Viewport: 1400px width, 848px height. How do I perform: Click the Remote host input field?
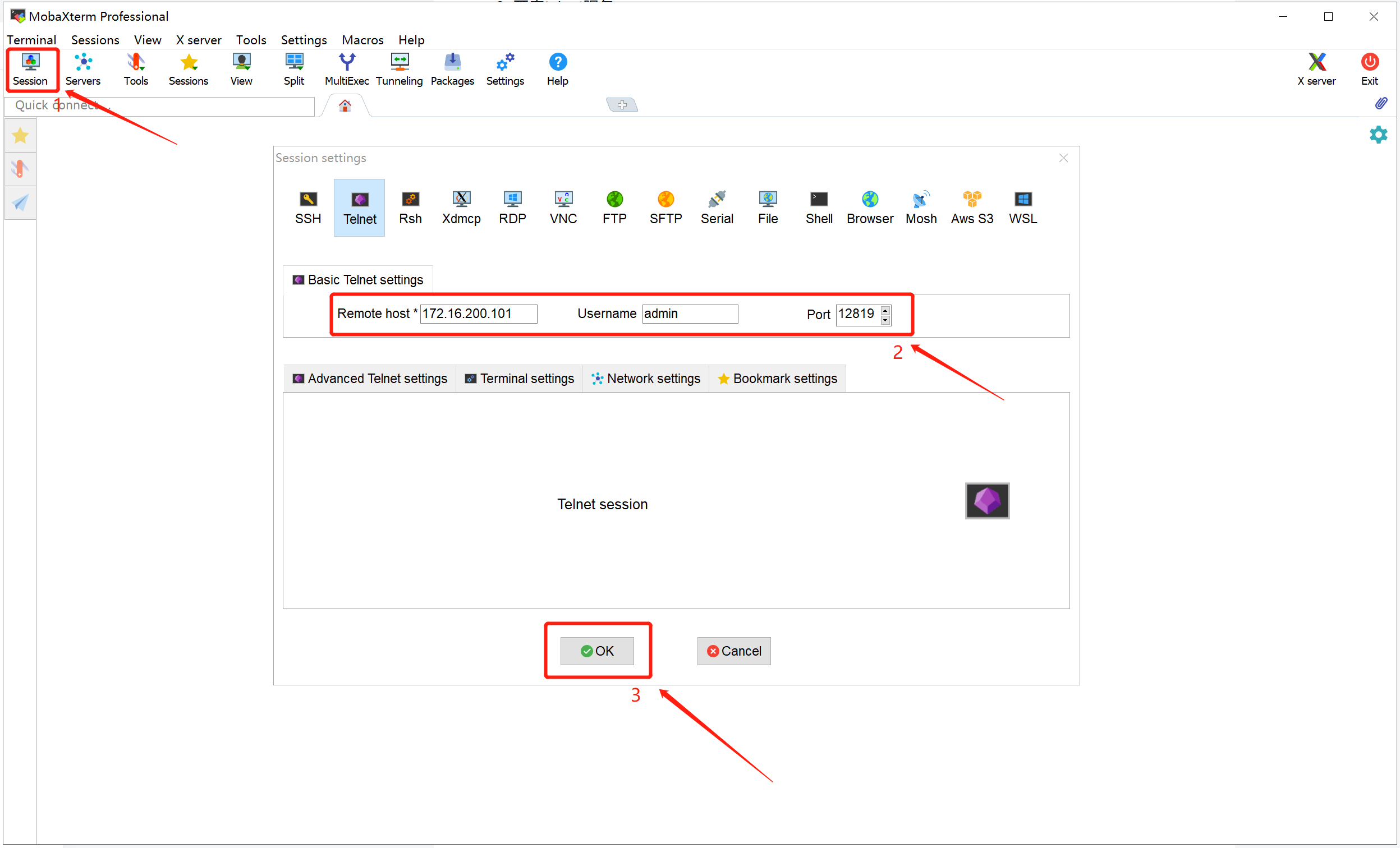click(478, 314)
